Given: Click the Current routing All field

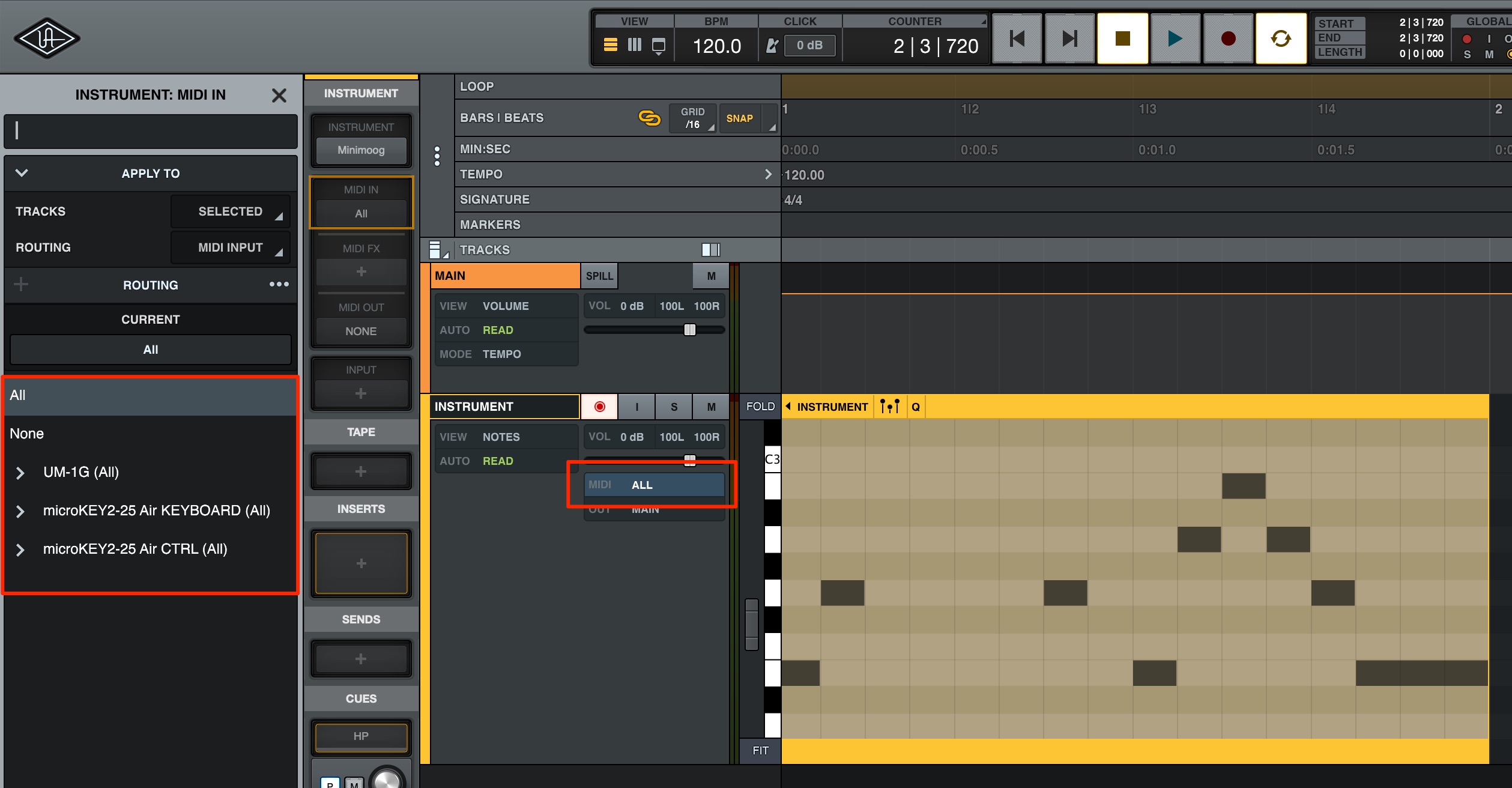Looking at the screenshot, I should tap(151, 350).
